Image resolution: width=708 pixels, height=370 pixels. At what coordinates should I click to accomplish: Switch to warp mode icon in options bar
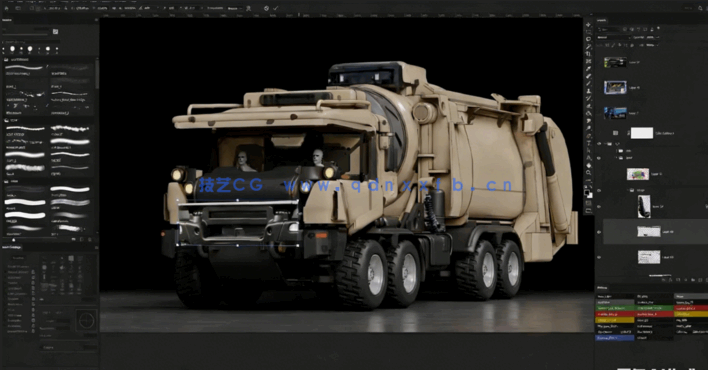coord(248,8)
